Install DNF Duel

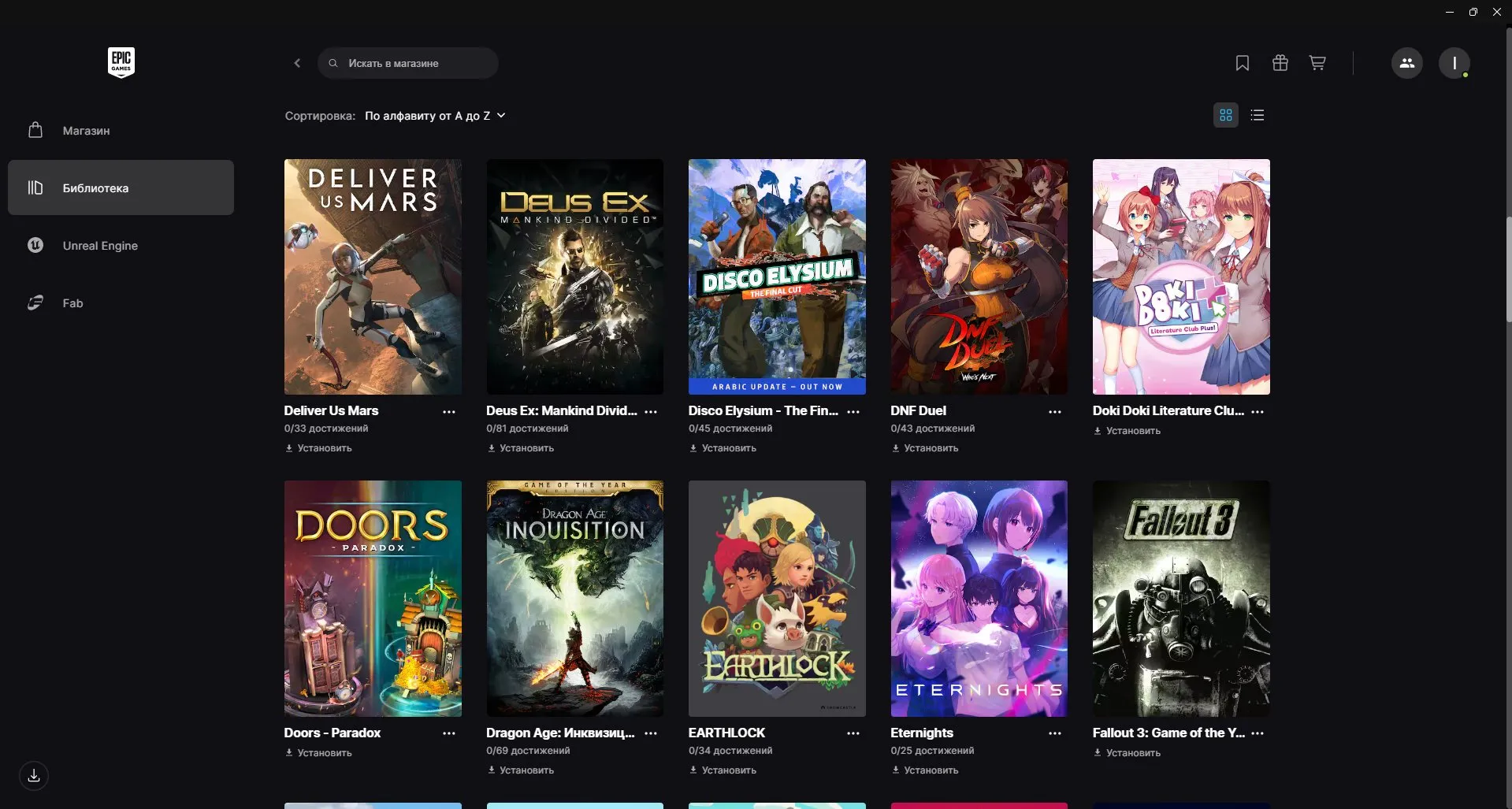[x=925, y=448]
